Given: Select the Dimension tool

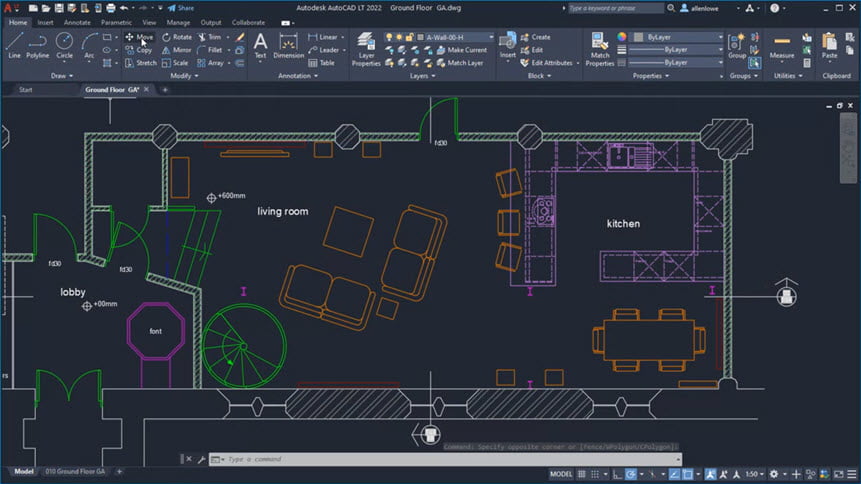Looking at the screenshot, I should (x=288, y=45).
